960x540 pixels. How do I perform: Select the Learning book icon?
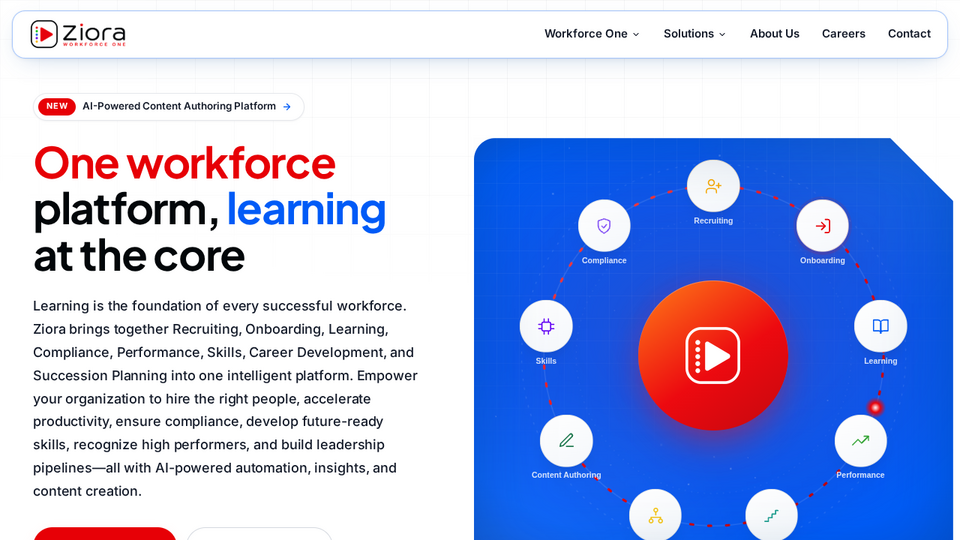[x=880, y=326]
